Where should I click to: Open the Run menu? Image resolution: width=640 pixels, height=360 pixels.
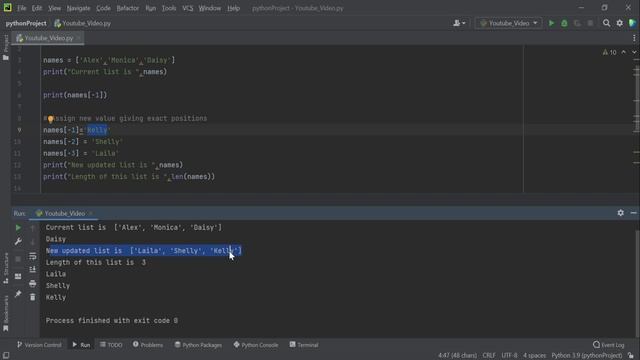(151, 8)
